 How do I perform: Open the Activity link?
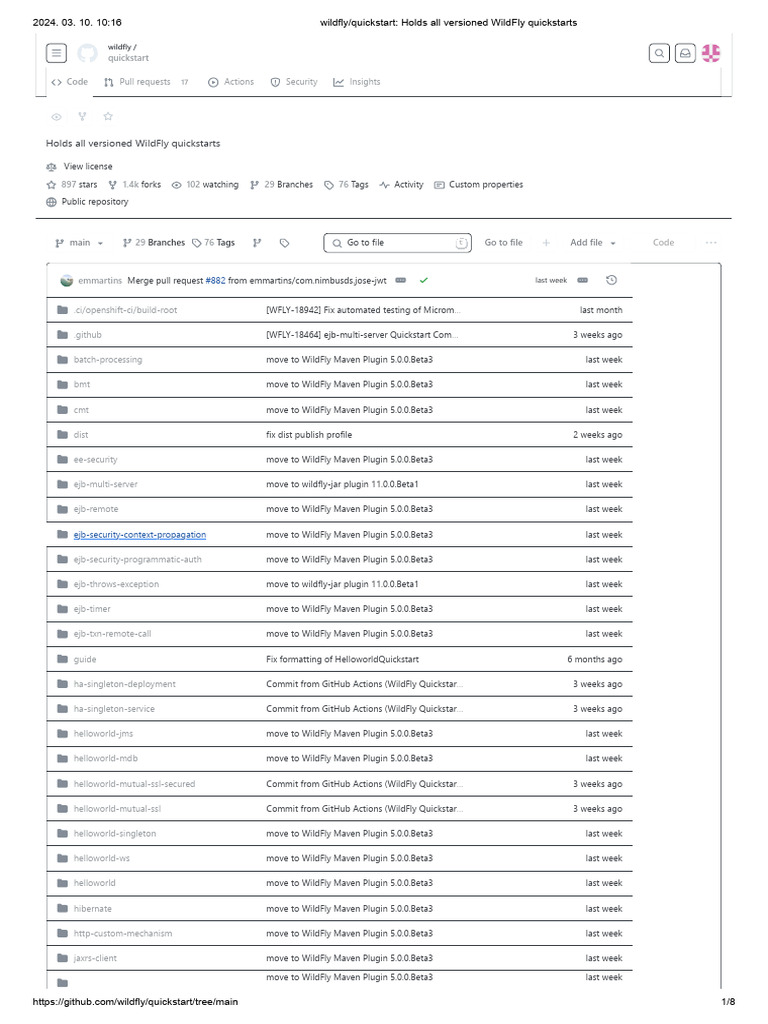tap(402, 185)
